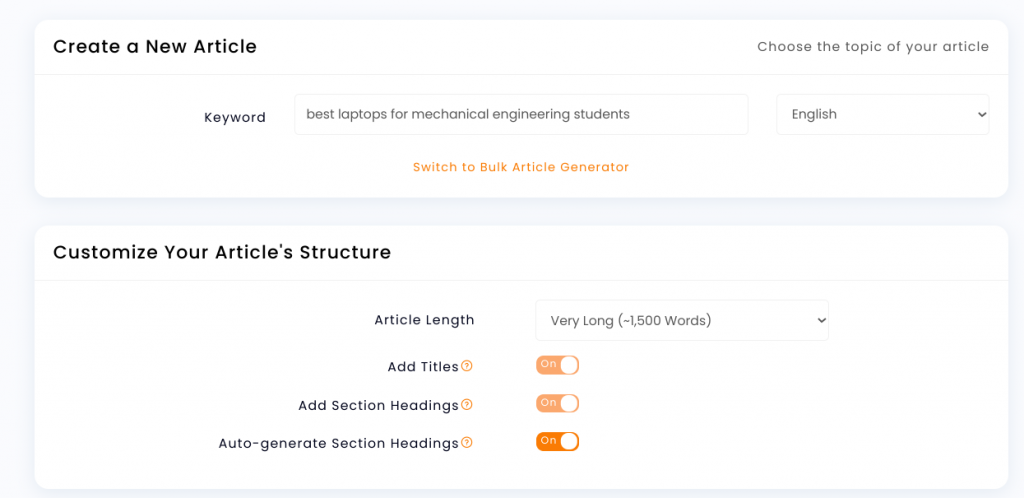
Task: Click the chevron arrow on Article Length selector
Action: click(x=821, y=320)
